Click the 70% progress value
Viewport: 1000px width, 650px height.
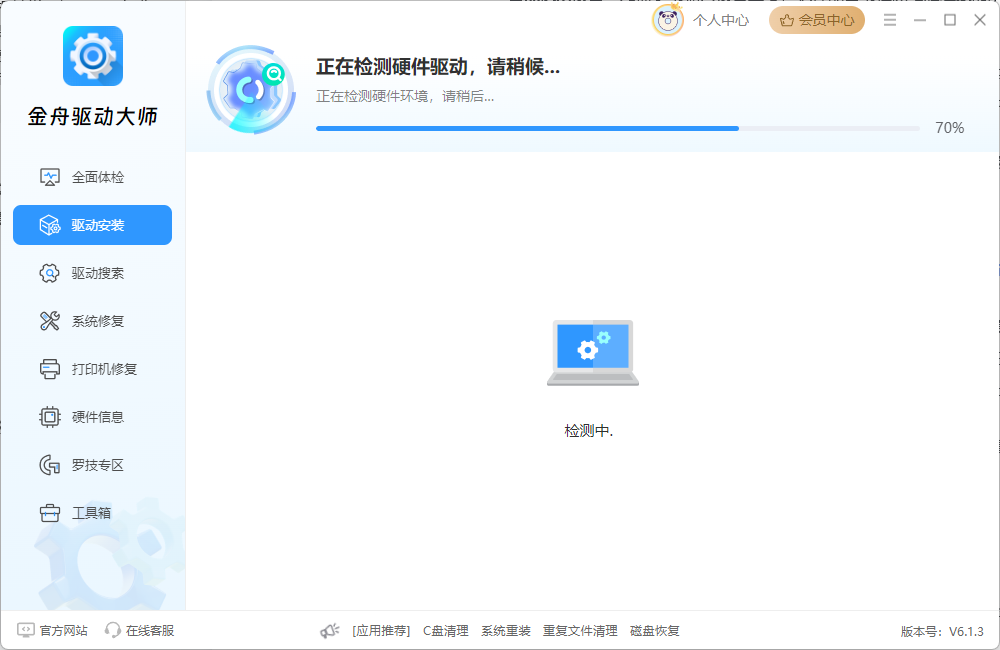(x=950, y=128)
